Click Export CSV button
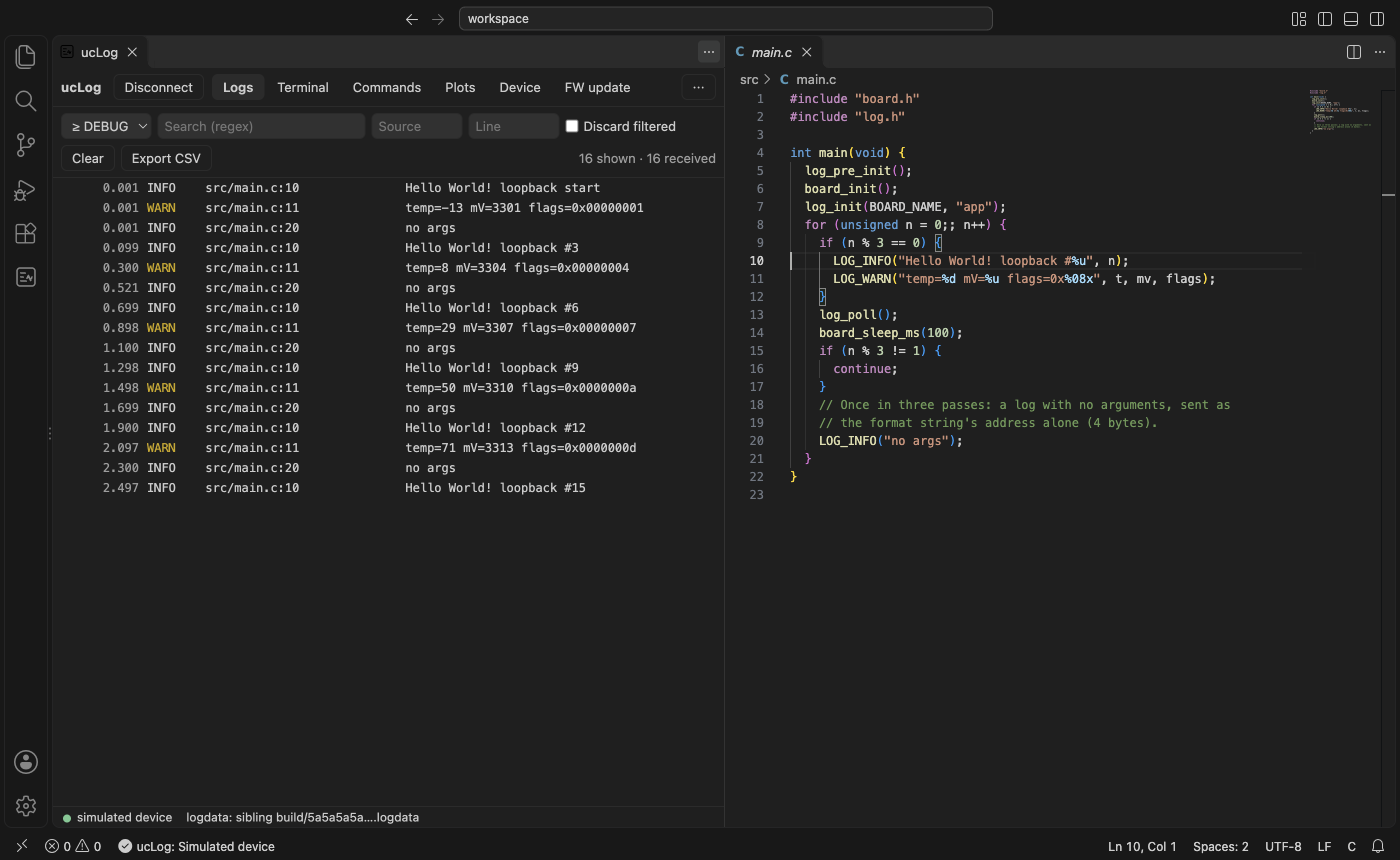 point(166,158)
